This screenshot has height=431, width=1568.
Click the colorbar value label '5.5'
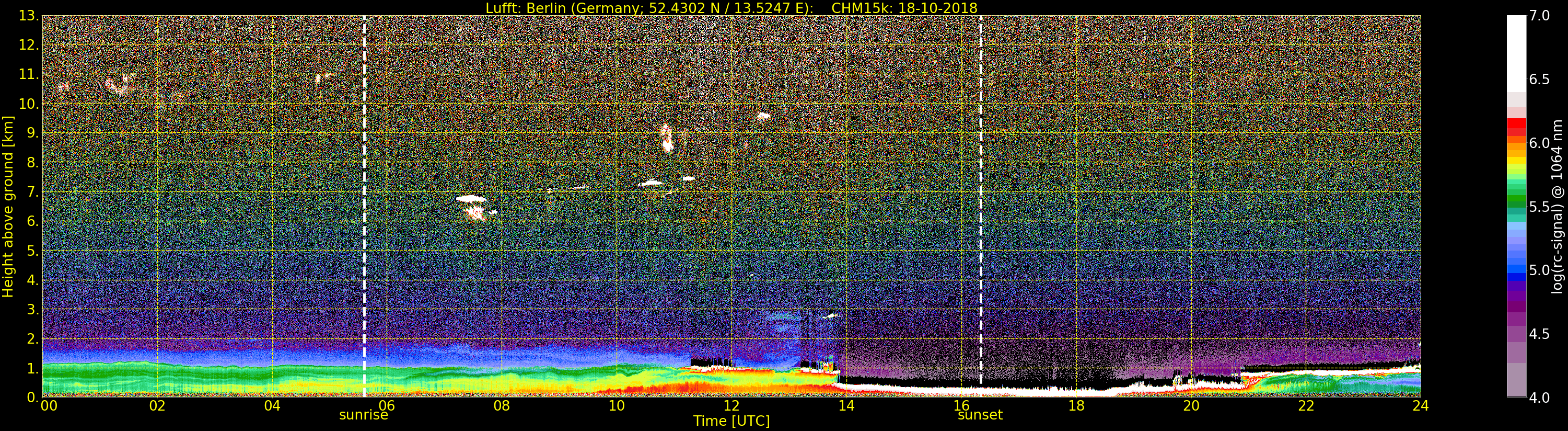1539,207
